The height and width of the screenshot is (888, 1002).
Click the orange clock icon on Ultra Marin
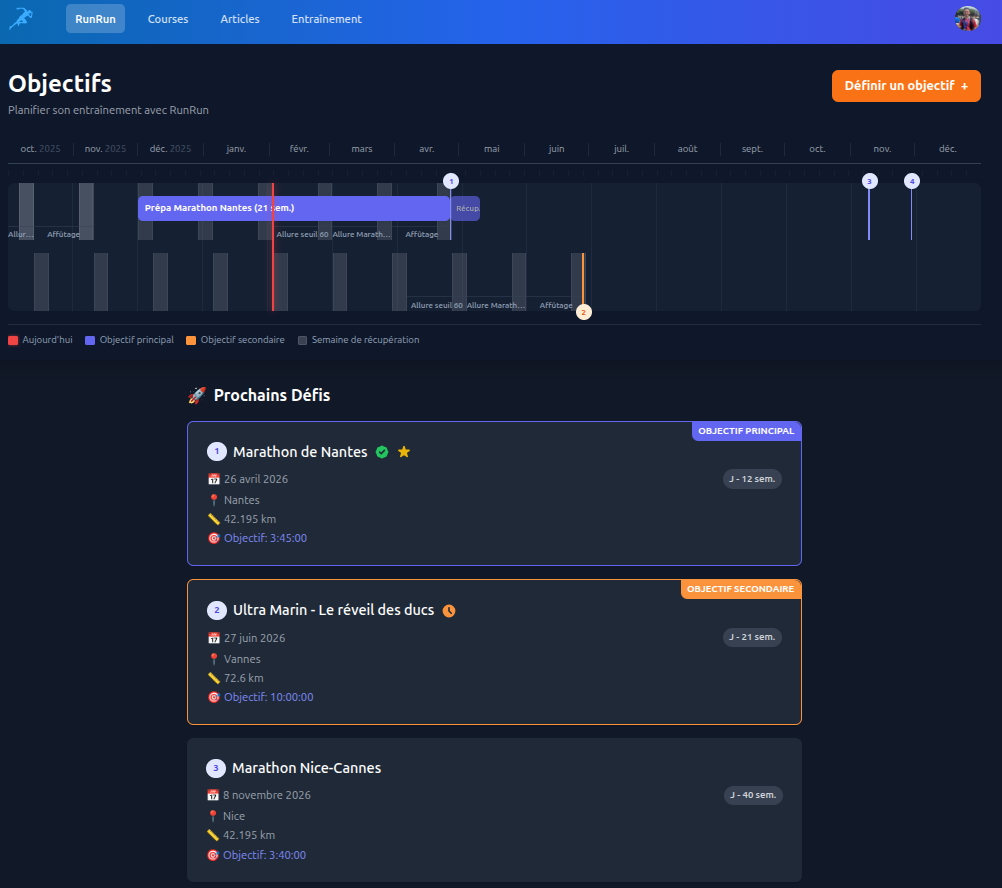pyautogui.click(x=449, y=610)
